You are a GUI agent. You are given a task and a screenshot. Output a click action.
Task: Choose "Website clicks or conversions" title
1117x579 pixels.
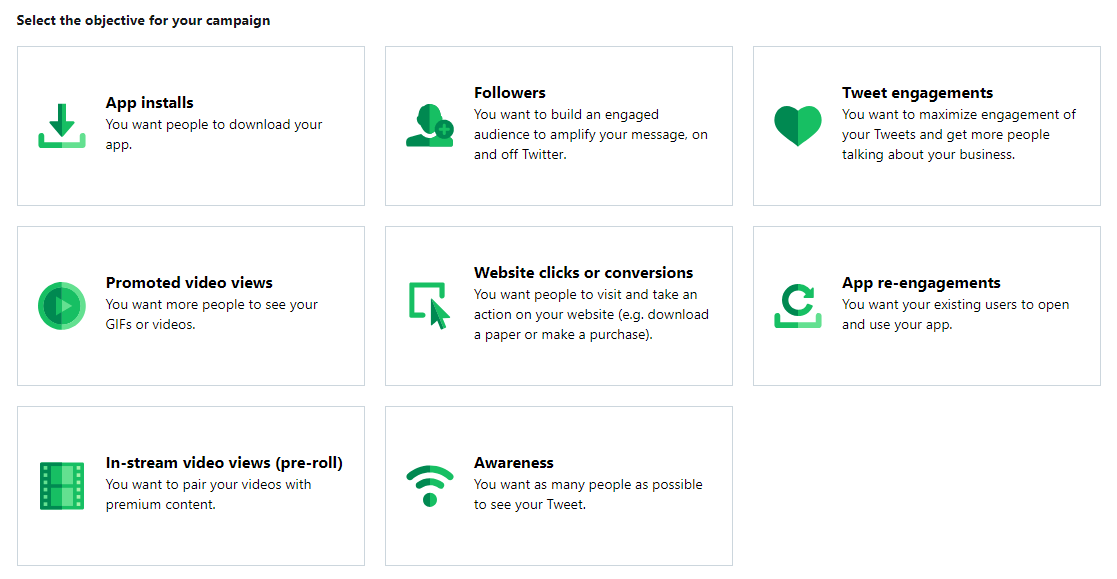[583, 273]
